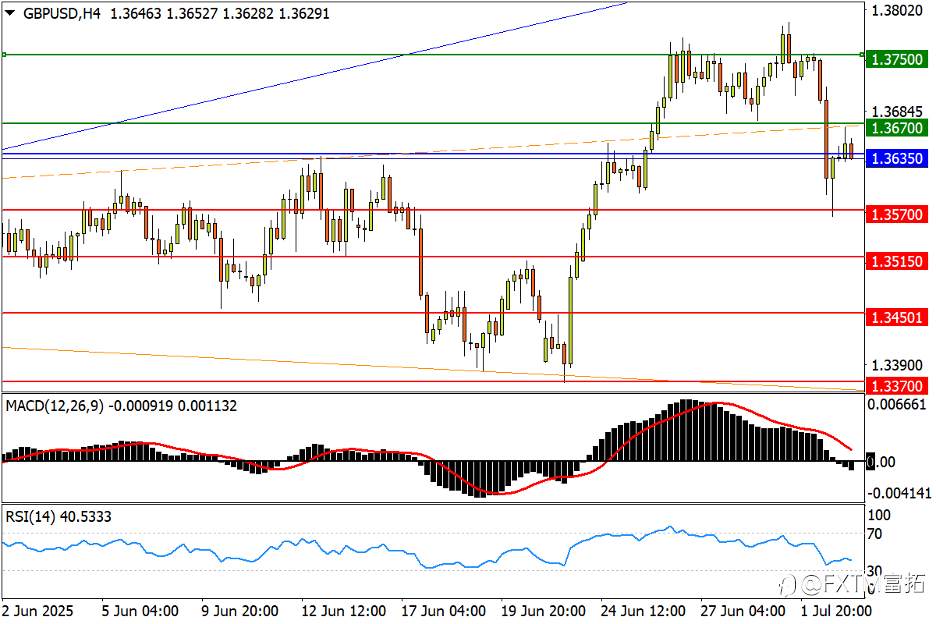Image resolution: width=936 pixels, height=624 pixels.
Task: Grab the left handle of the 1.37500 line
Action: tap(4, 54)
